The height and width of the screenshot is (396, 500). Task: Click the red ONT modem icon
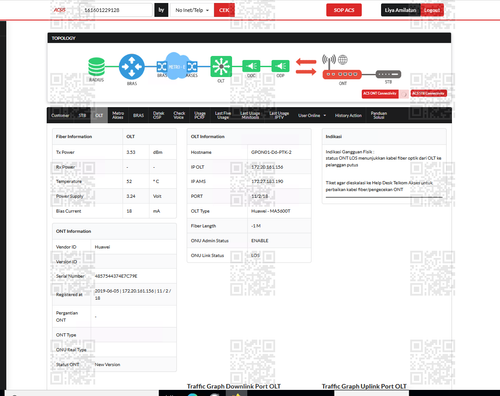point(342,74)
